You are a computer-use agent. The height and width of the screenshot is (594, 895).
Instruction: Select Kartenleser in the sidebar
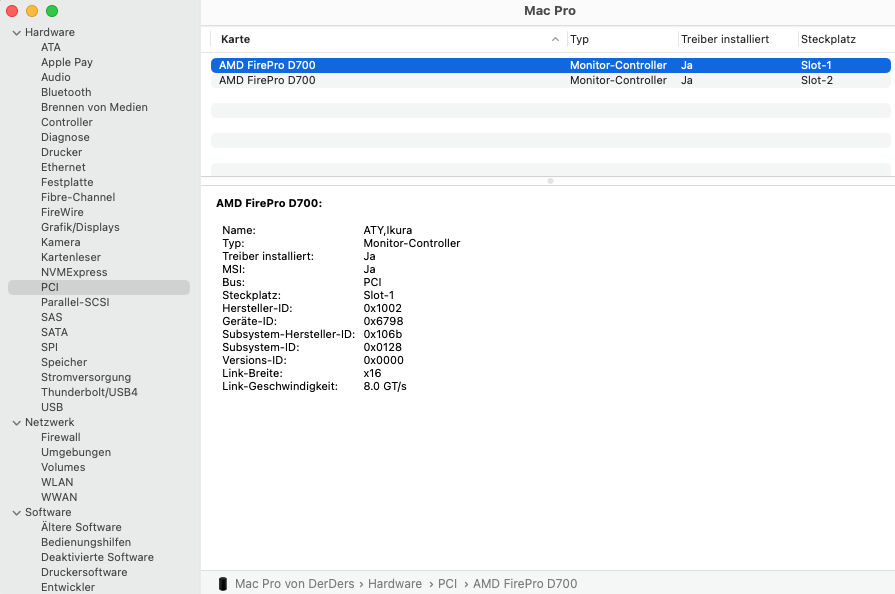[71, 257]
